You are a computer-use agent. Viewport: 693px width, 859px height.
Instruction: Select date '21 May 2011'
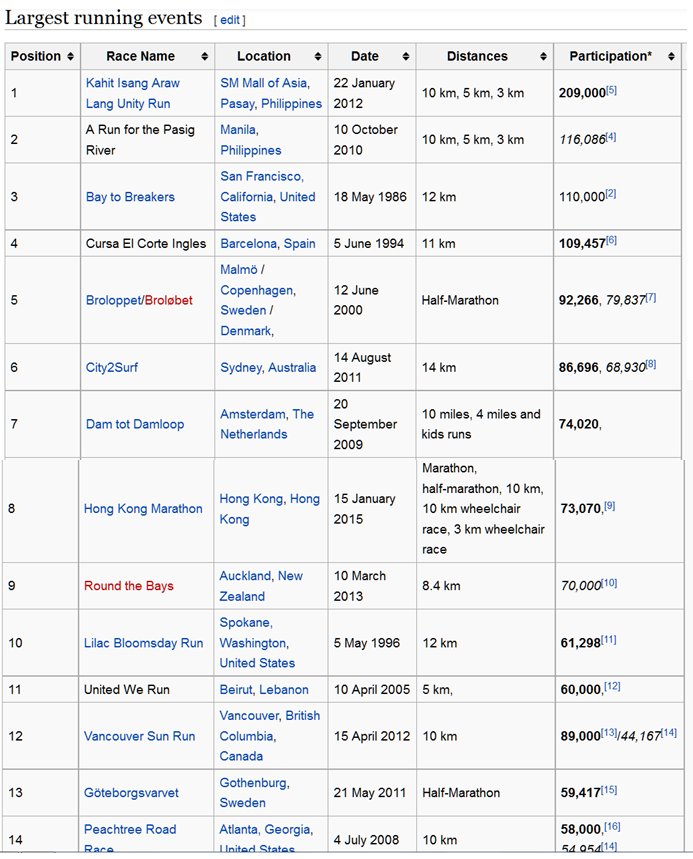click(370, 793)
